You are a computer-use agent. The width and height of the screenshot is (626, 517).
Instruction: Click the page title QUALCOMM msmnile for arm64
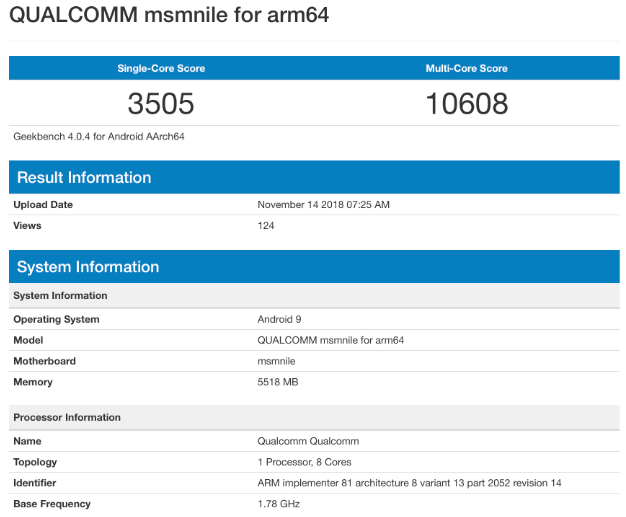pos(169,16)
